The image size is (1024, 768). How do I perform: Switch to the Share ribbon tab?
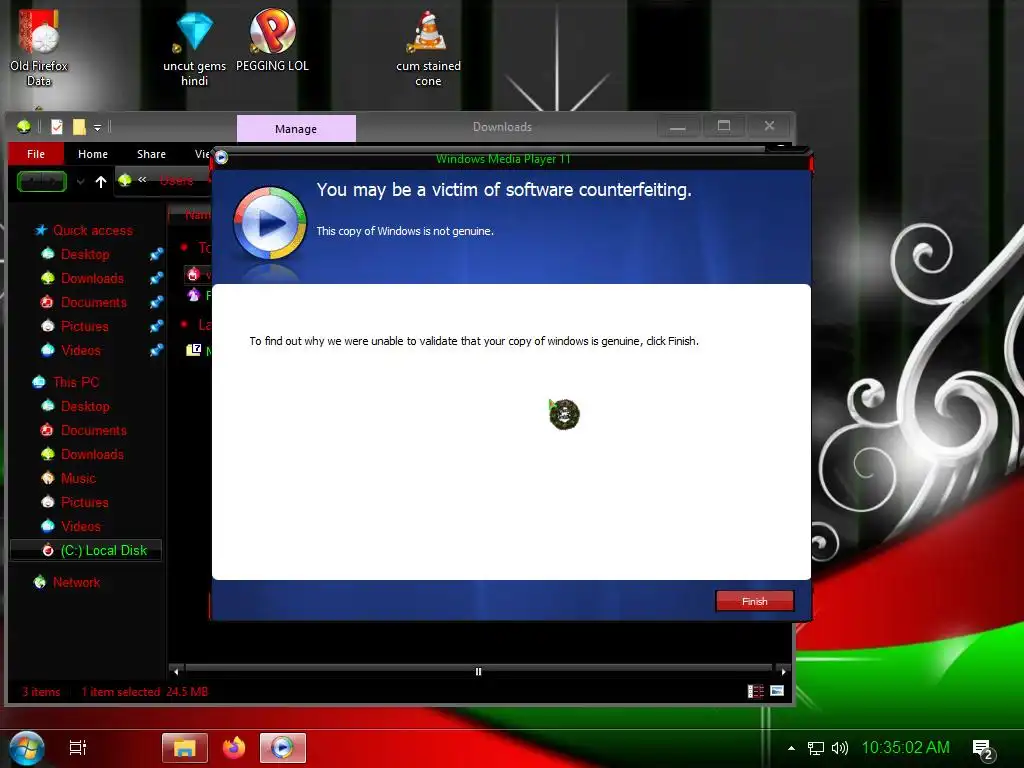pos(151,154)
